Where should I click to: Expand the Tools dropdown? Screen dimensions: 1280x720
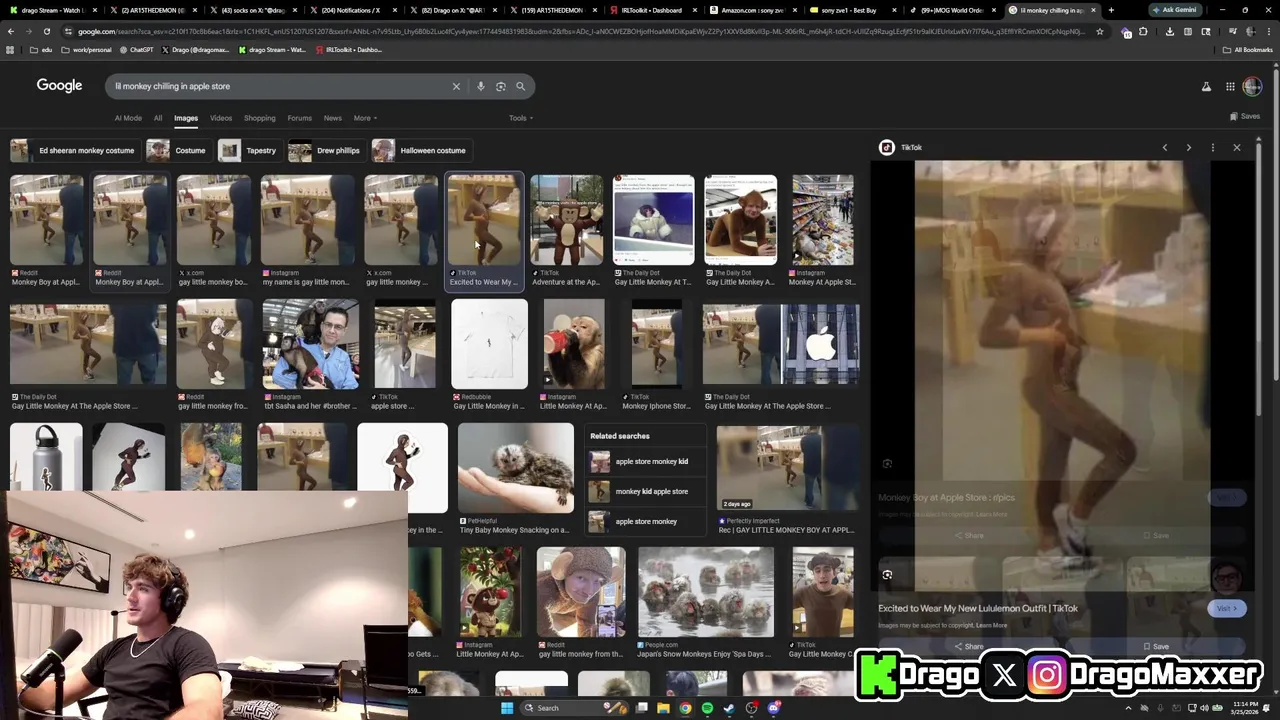[520, 118]
